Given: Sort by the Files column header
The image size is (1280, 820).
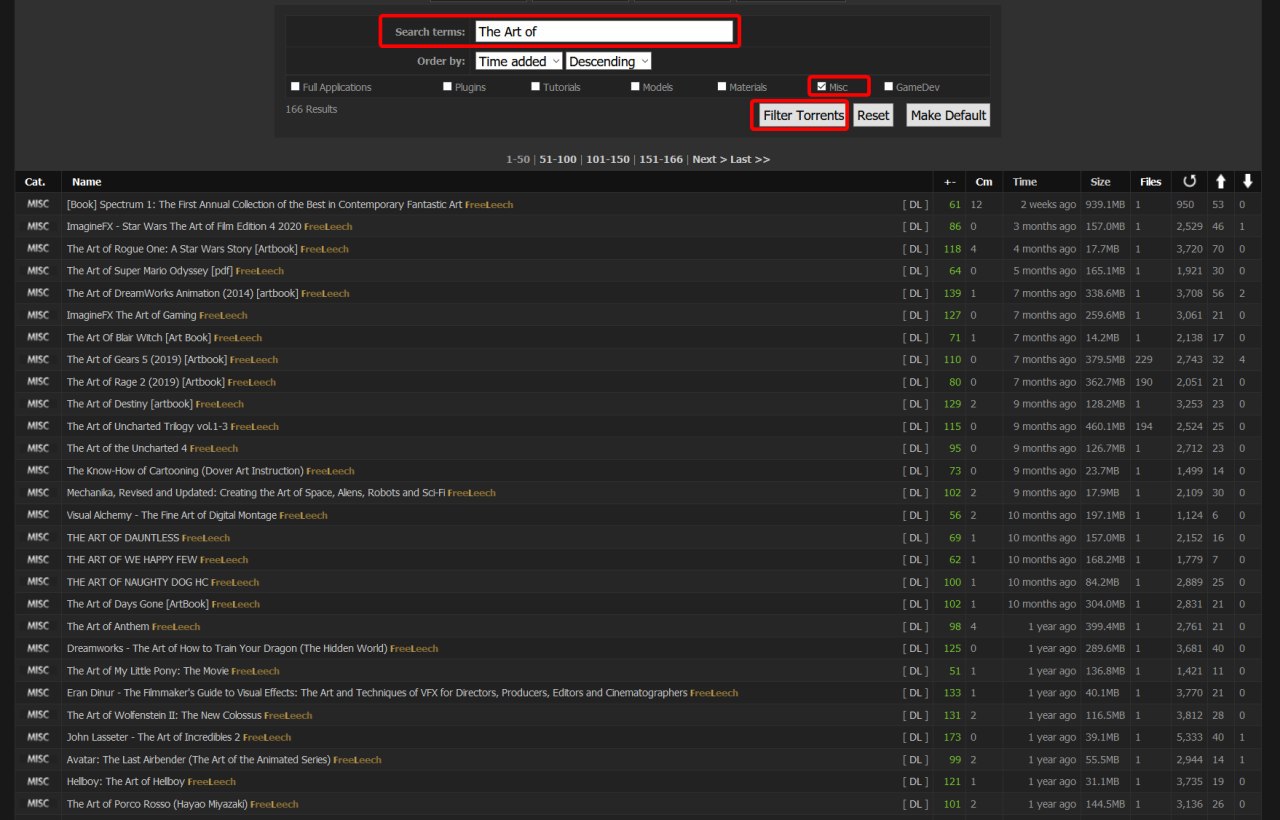Looking at the screenshot, I should [x=1151, y=182].
